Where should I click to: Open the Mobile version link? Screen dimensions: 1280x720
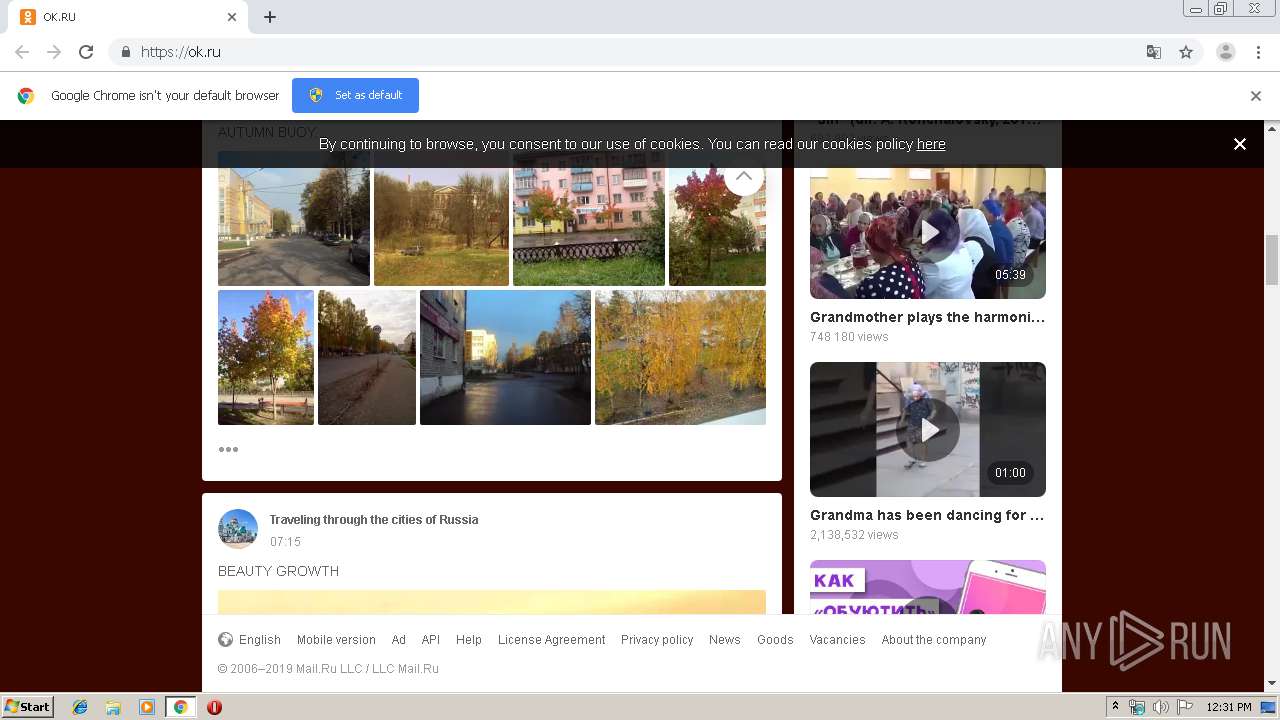[336, 640]
